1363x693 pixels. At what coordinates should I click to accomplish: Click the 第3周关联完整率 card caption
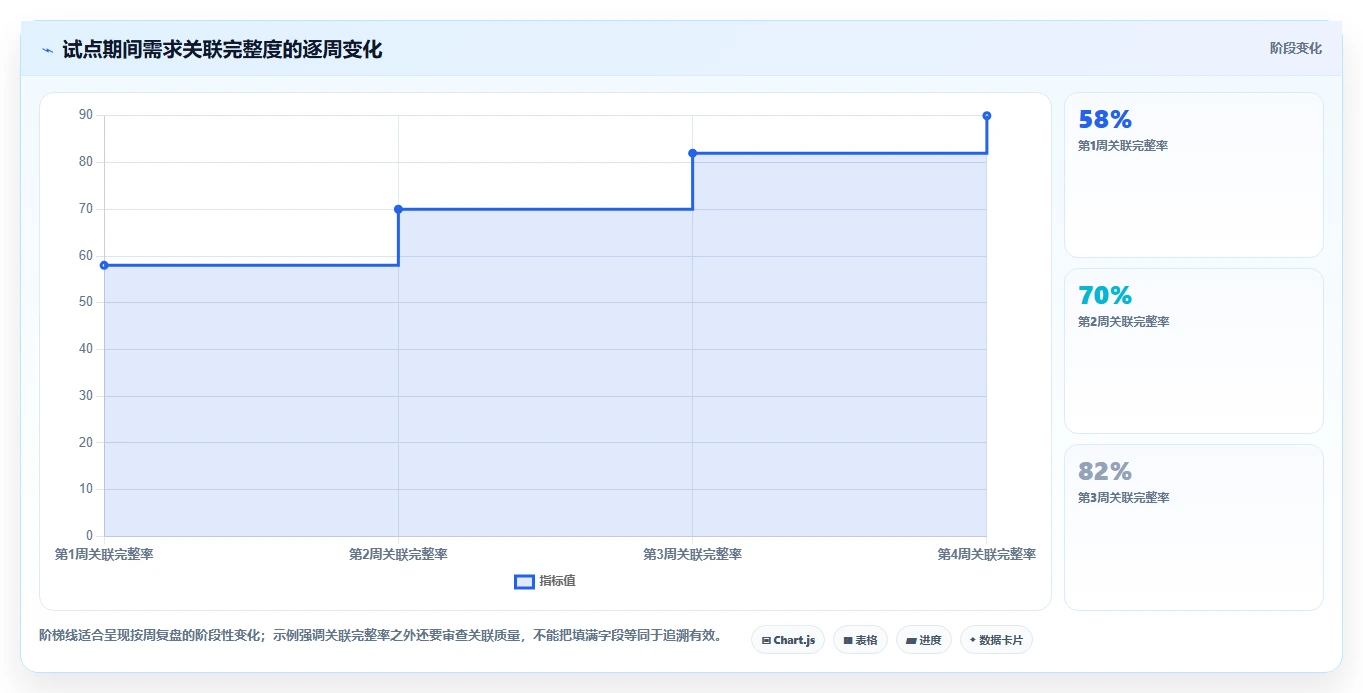click(x=1123, y=498)
